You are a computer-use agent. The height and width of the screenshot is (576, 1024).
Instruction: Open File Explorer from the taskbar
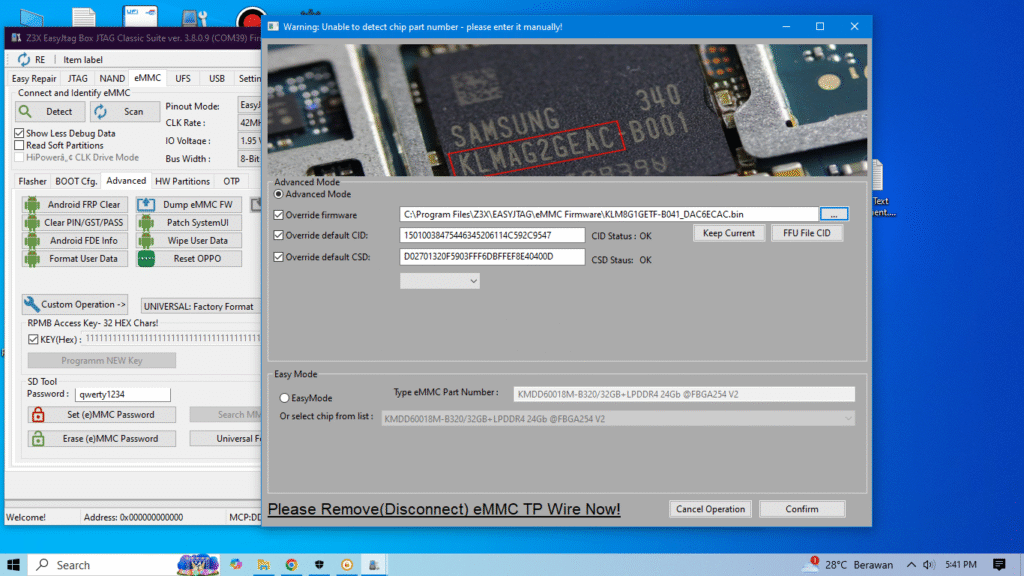tap(264, 565)
